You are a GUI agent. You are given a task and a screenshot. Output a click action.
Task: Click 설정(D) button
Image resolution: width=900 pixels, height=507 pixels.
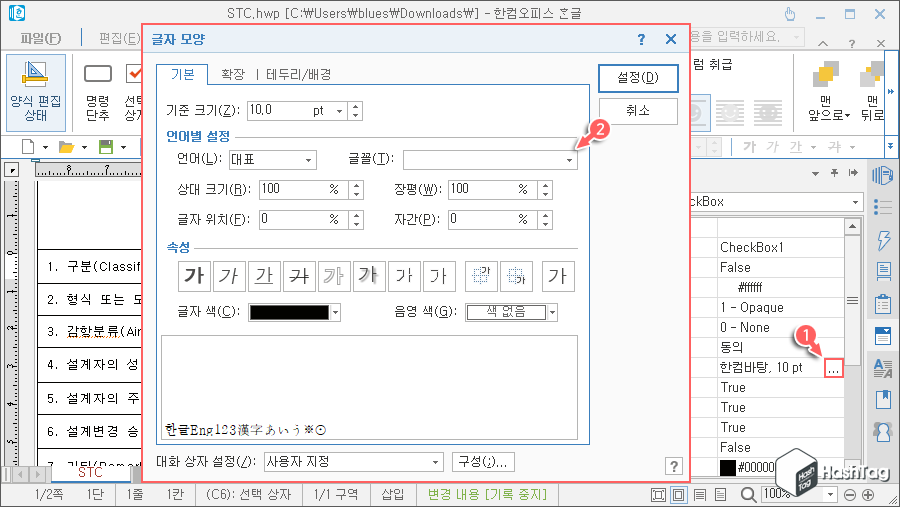(x=638, y=78)
